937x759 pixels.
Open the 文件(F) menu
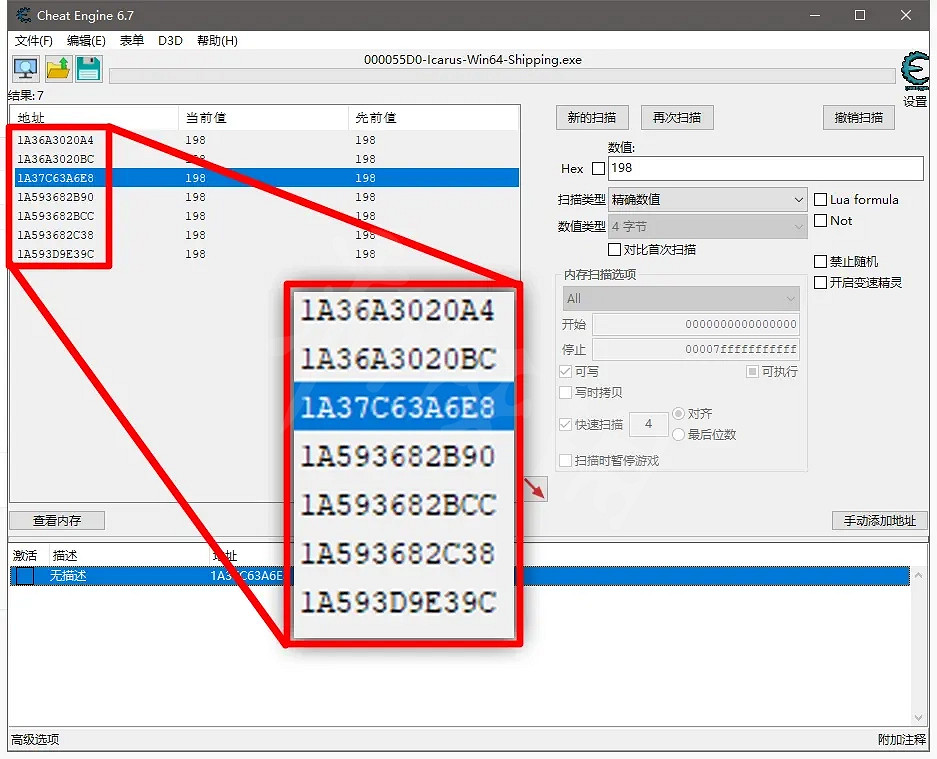(34, 41)
